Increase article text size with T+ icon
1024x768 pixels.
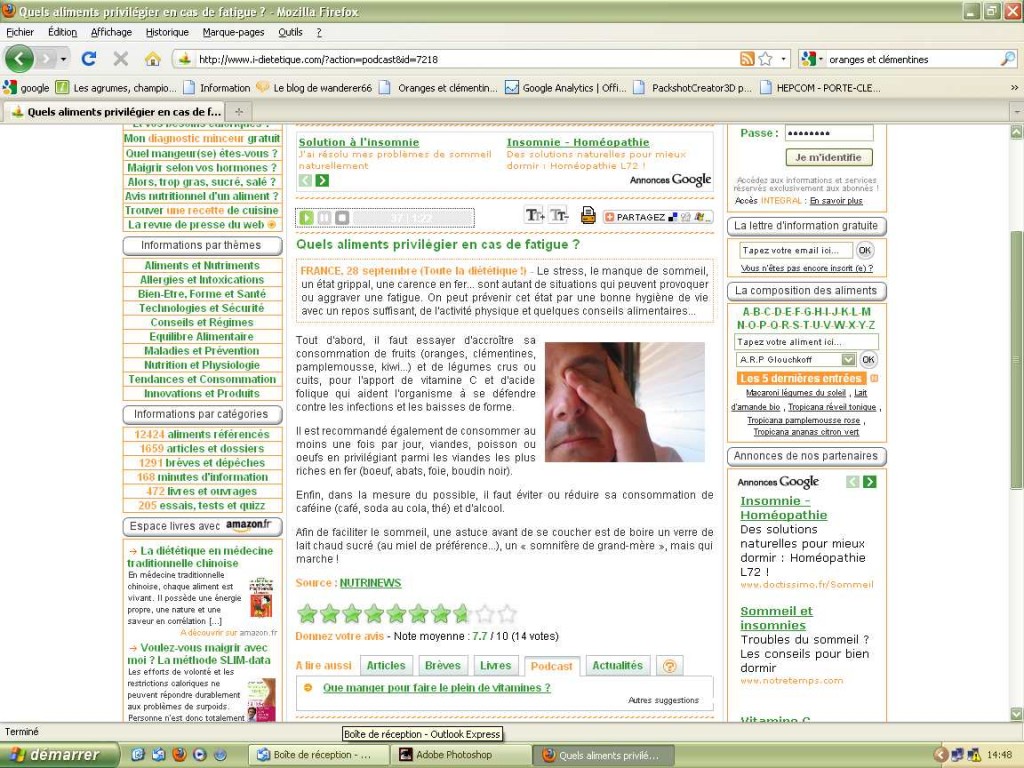534,215
